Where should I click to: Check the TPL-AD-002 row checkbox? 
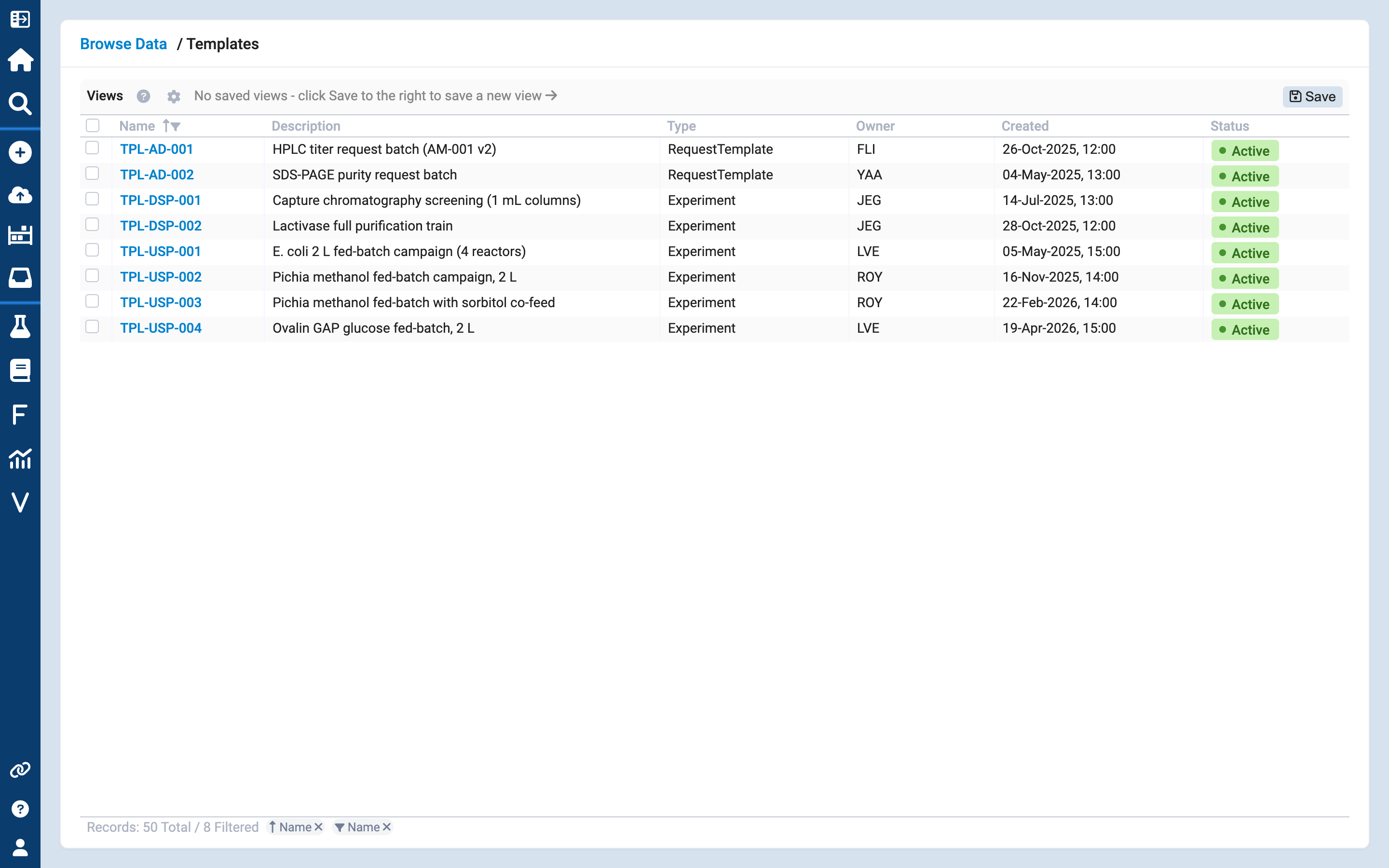93,173
